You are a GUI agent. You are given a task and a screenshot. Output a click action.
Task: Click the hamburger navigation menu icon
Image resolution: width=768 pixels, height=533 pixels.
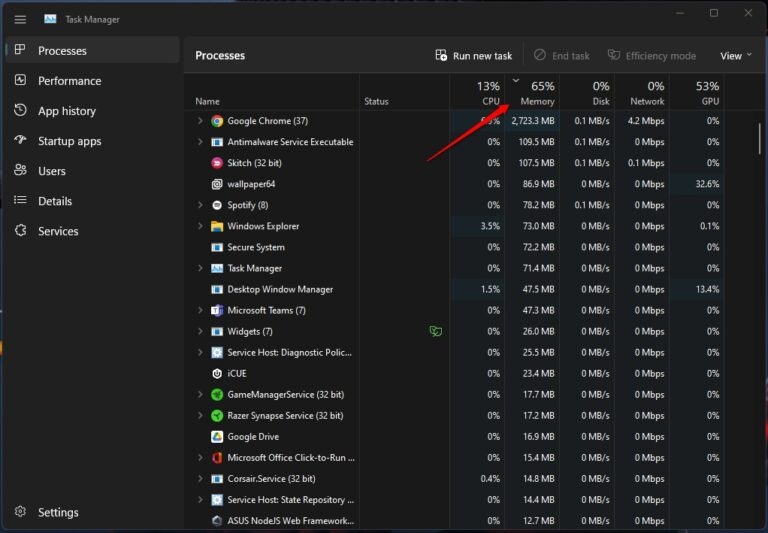[20, 18]
